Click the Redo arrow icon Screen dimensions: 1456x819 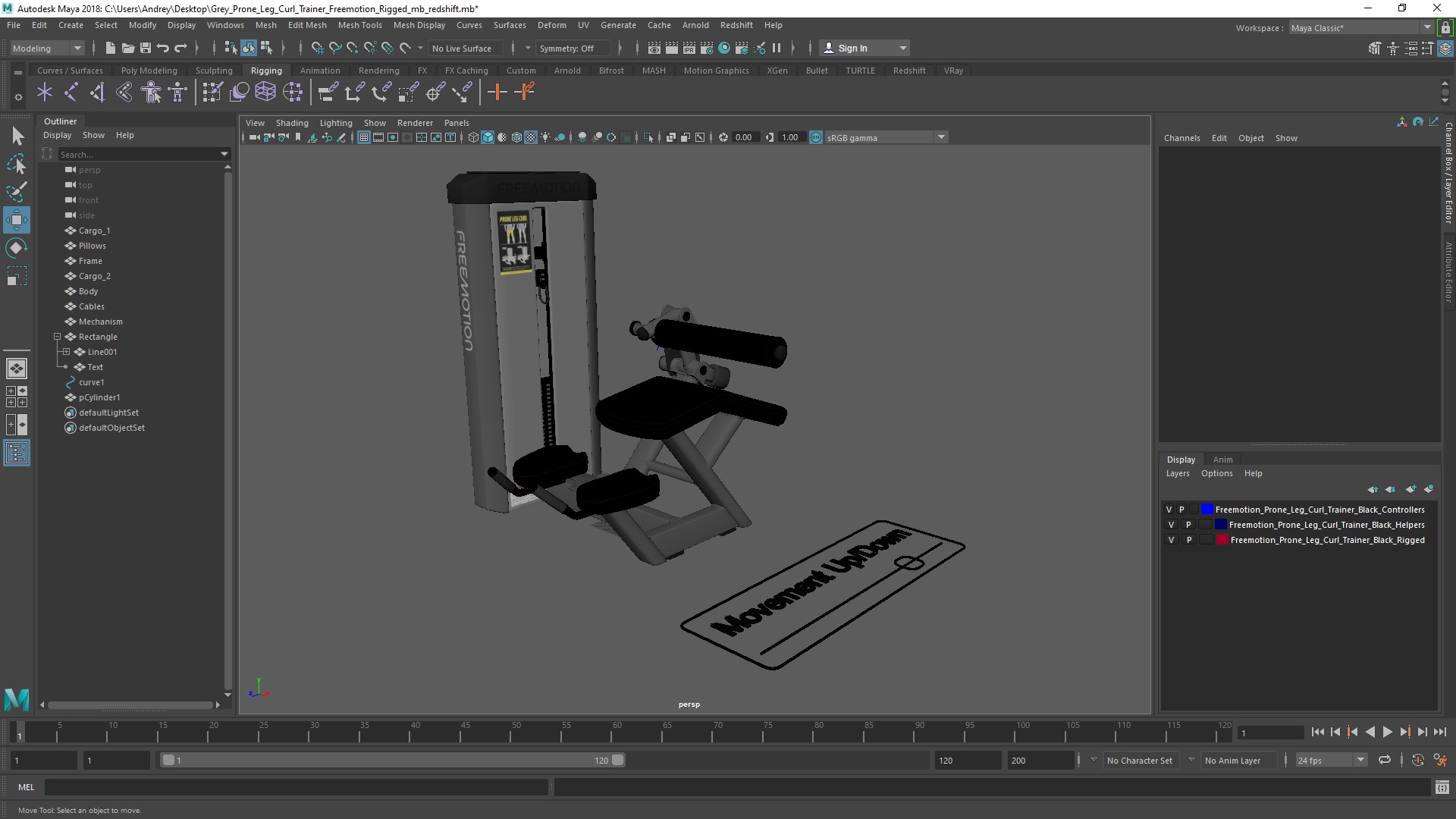click(180, 48)
